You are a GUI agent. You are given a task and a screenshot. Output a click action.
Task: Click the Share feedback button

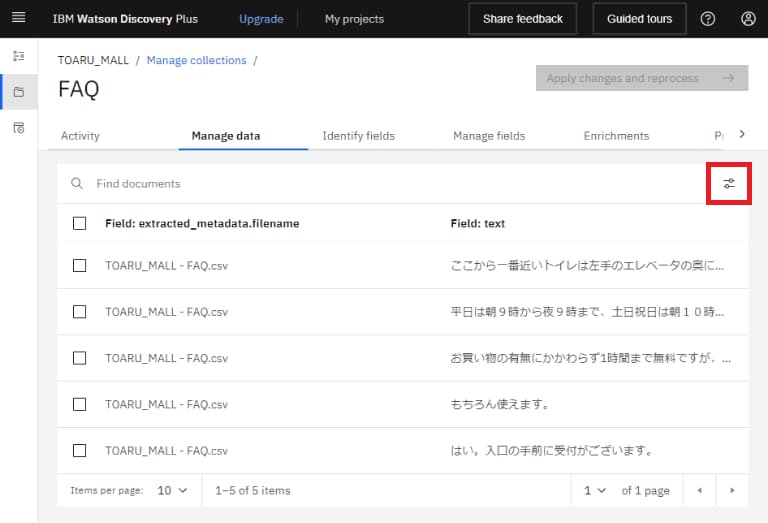coord(522,18)
